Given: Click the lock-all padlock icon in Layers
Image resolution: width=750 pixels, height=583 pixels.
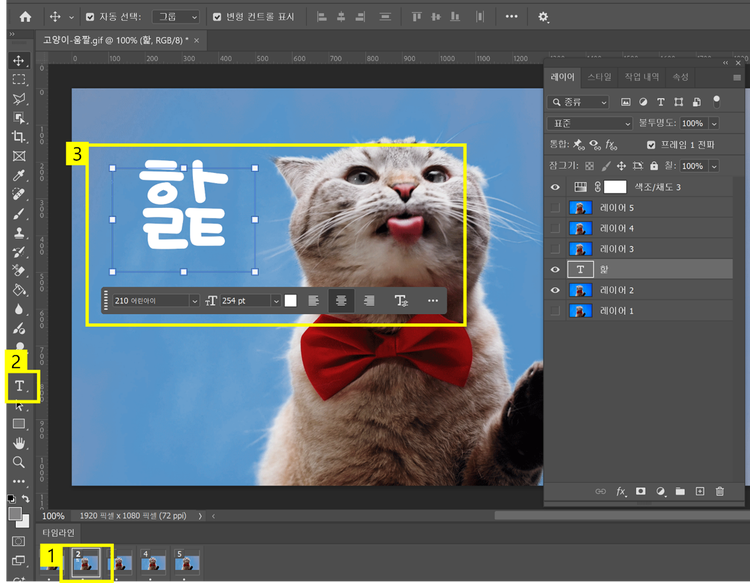Looking at the screenshot, I should pyautogui.click(x=654, y=166).
